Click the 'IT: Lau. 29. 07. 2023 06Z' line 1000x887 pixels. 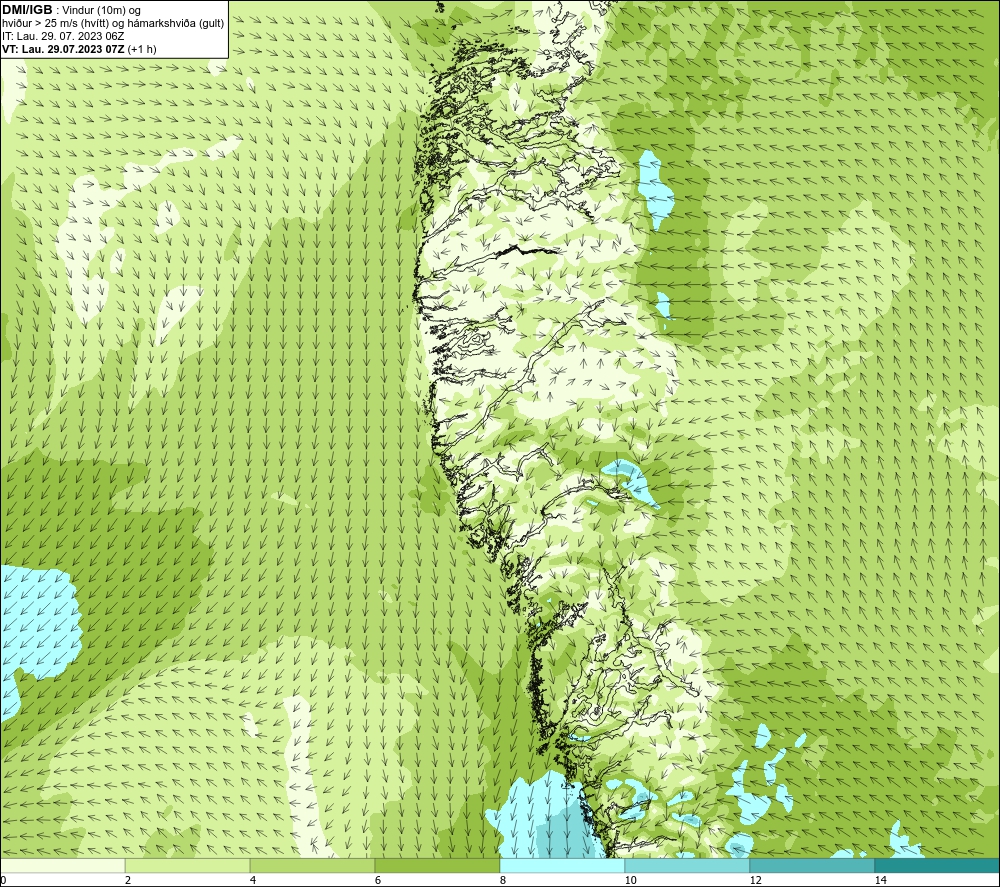pos(63,36)
